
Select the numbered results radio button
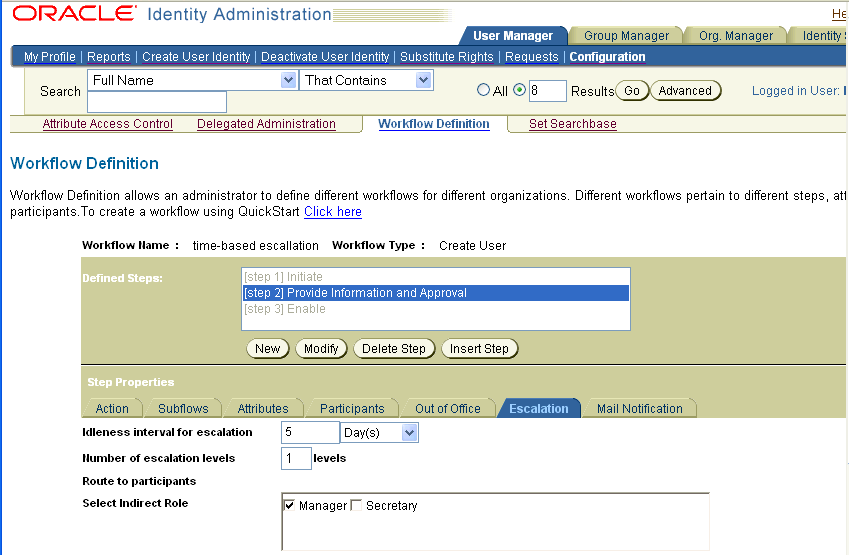click(x=519, y=90)
